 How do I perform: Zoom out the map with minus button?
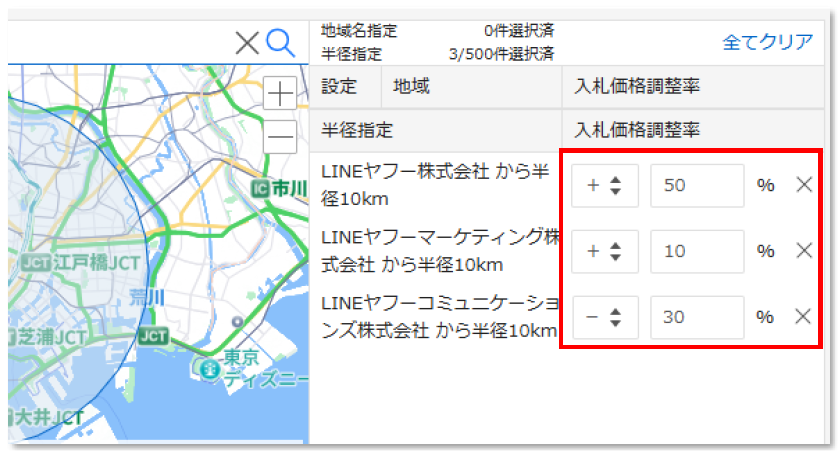coord(280,137)
